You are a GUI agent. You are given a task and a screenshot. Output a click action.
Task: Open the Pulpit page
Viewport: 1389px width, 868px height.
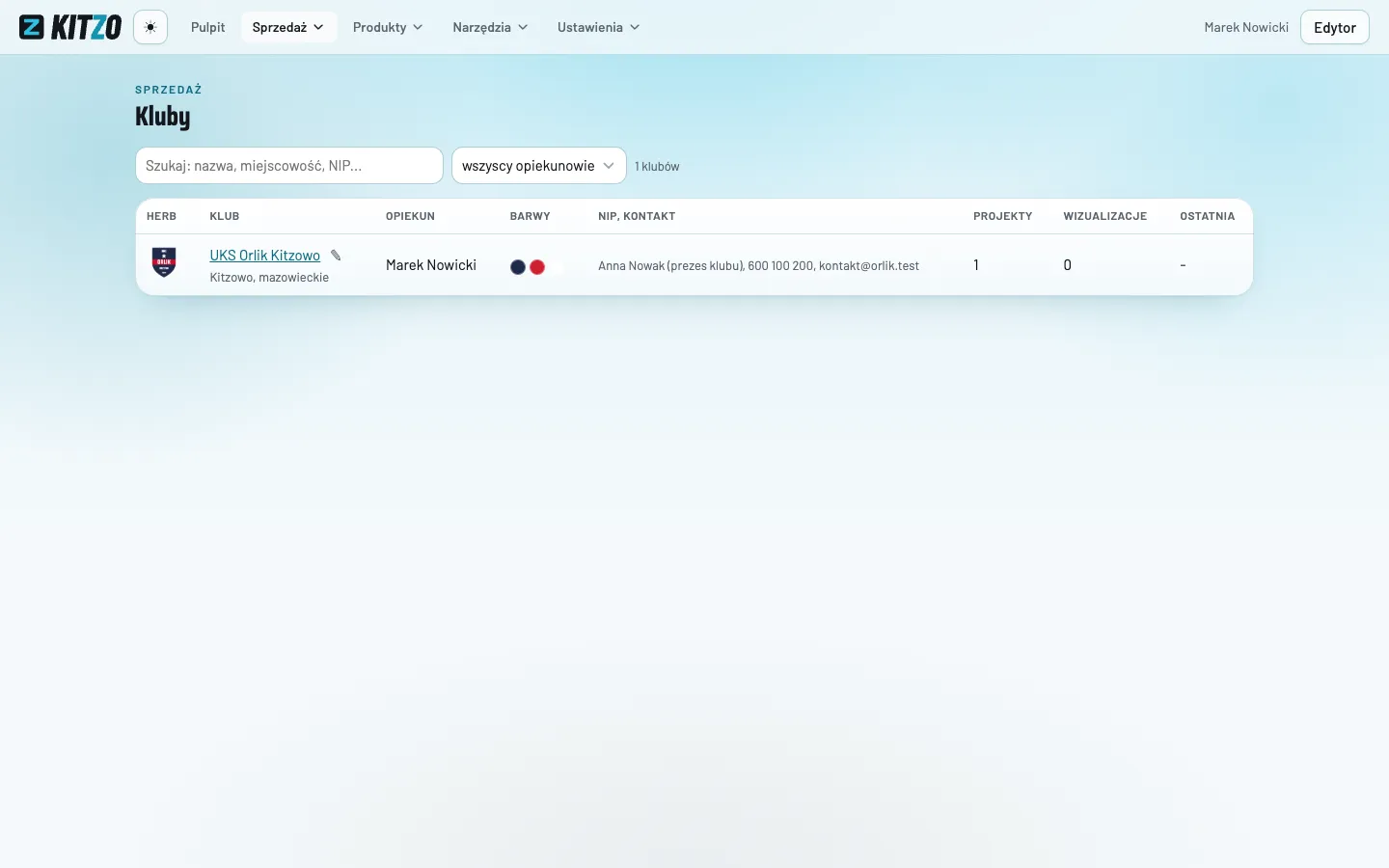tap(207, 27)
